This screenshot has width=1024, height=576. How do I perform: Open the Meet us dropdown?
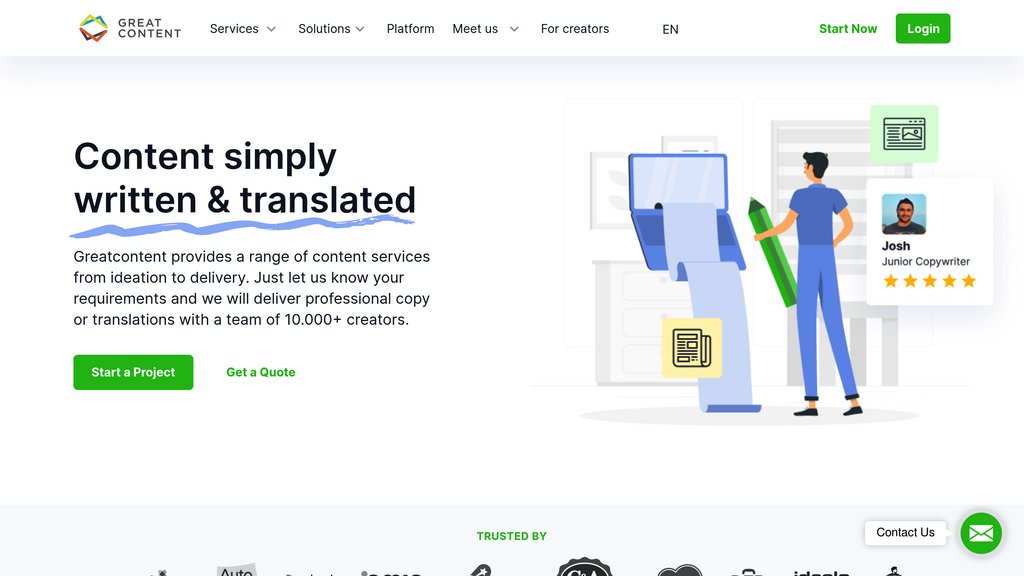pyautogui.click(x=486, y=29)
